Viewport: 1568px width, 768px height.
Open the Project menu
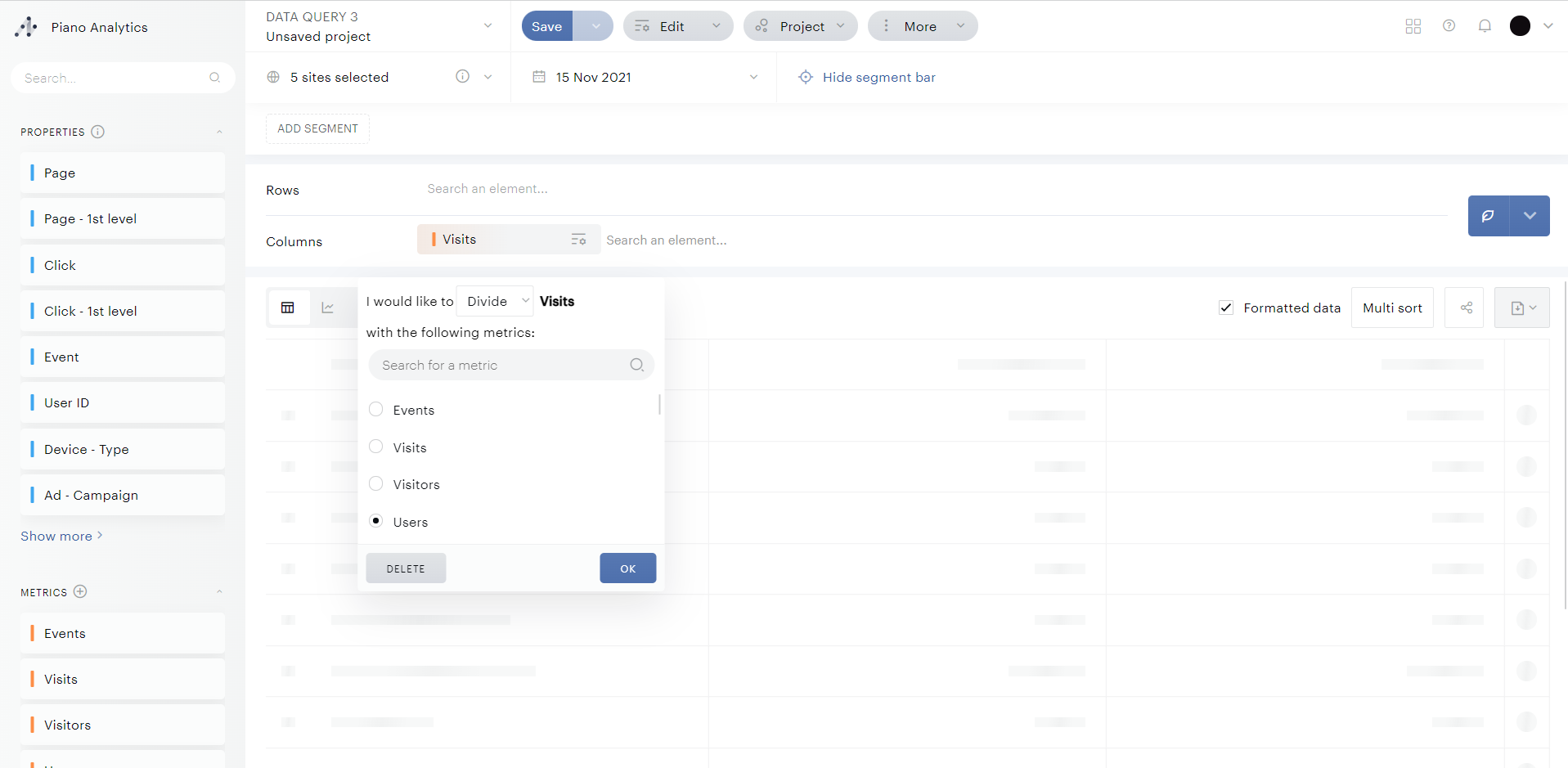click(x=800, y=26)
